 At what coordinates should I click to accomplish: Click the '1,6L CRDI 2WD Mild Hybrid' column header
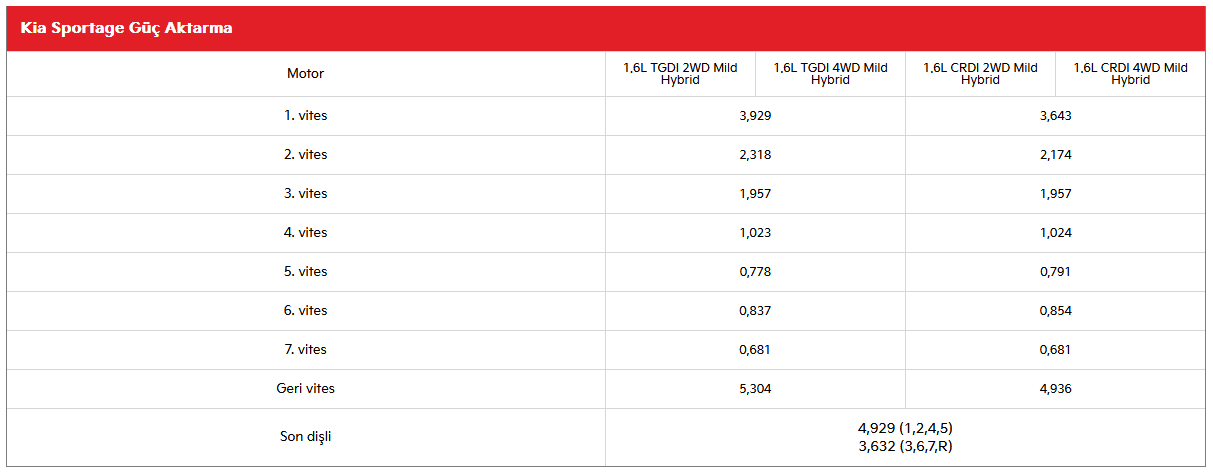click(980, 74)
